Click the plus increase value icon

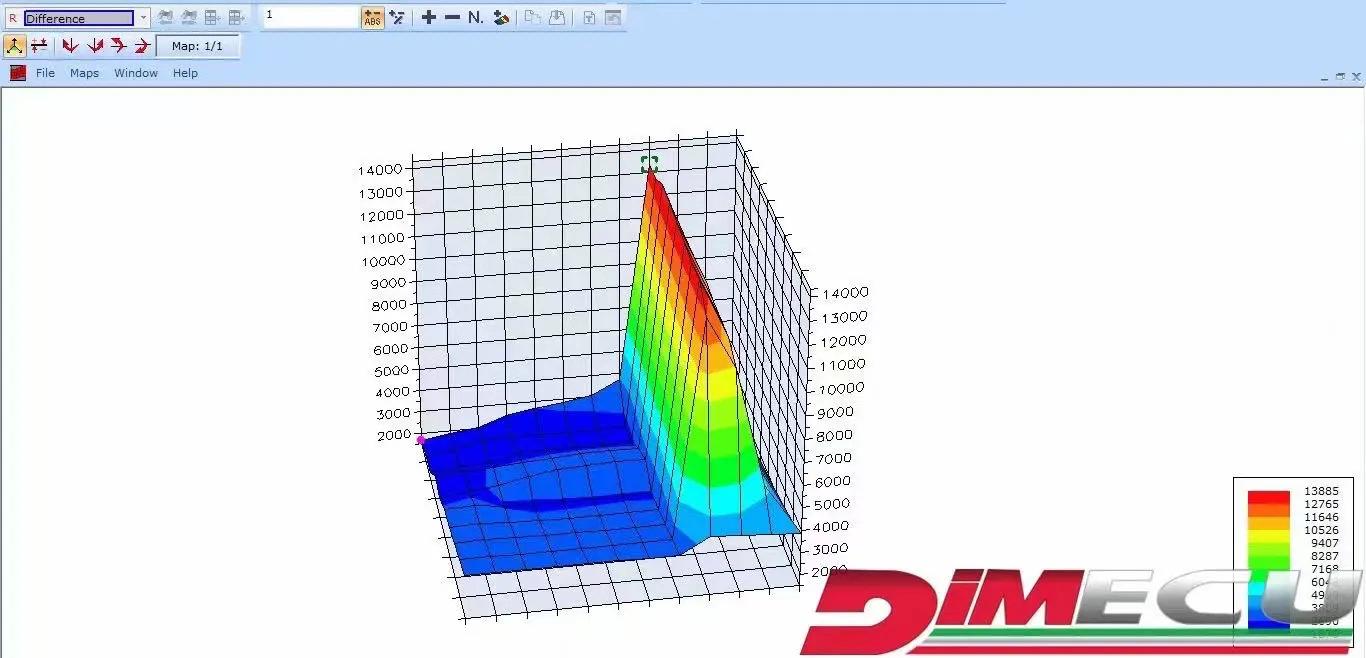coord(429,17)
